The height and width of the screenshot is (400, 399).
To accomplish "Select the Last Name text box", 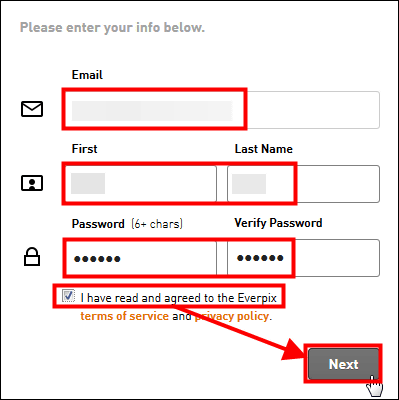I will (303, 184).
